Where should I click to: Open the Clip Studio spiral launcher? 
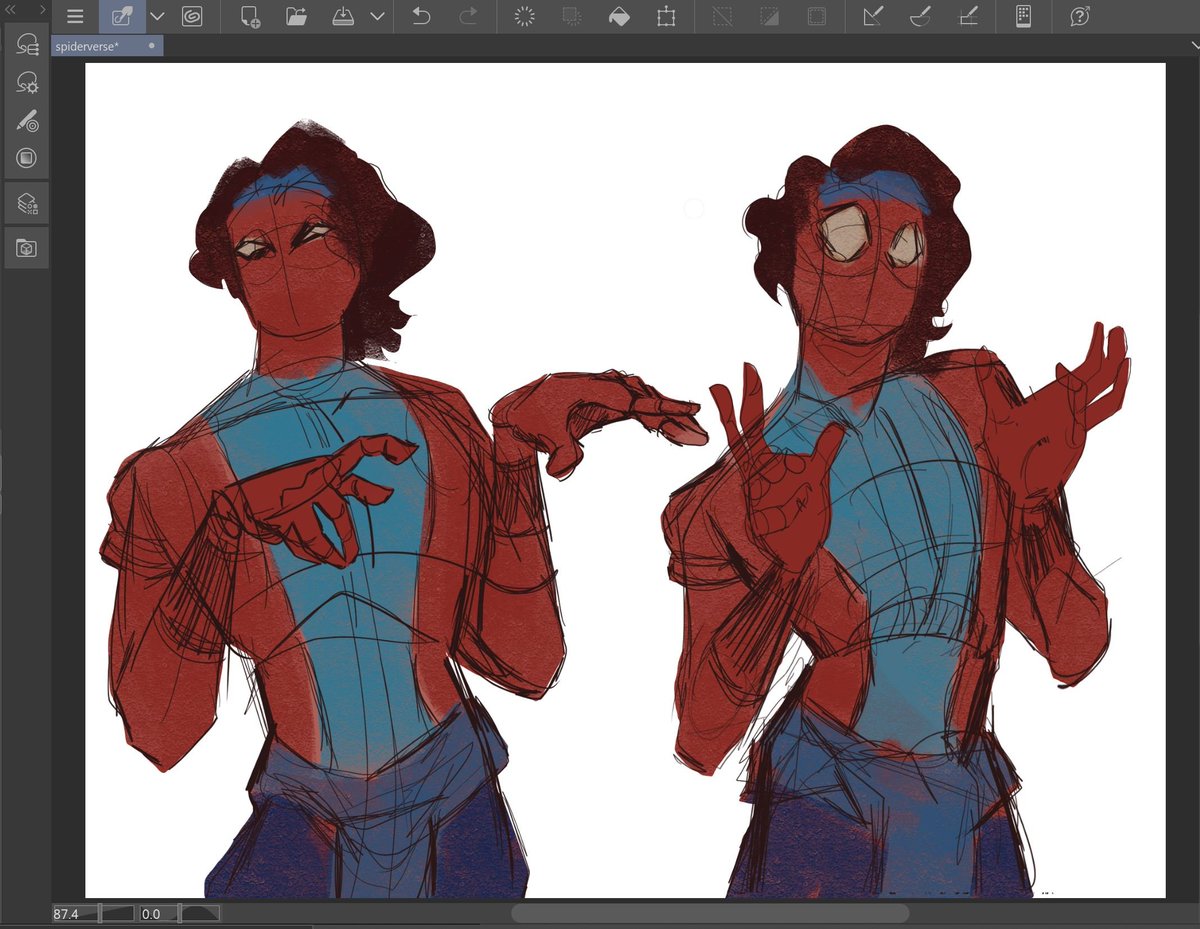pyautogui.click(x=192, y=16)
